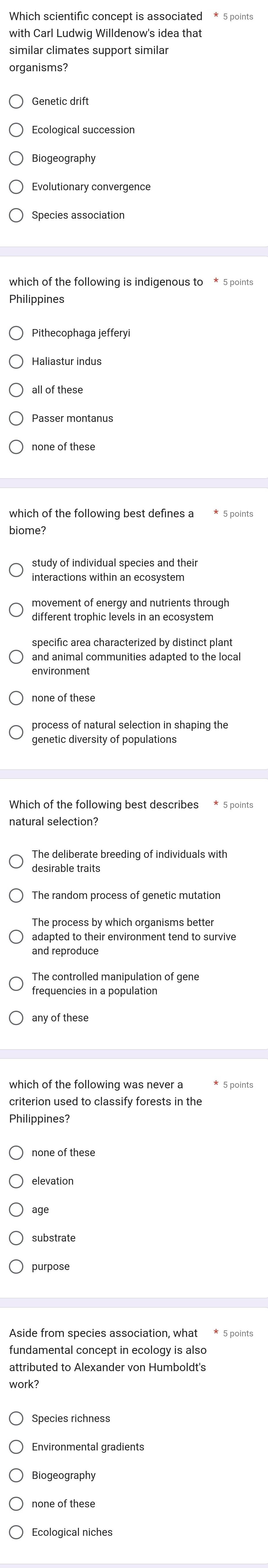Screen dimensions: 268x1568
Task: Choose the biome option about distinct communities
Action: click(x=16, y=657)
